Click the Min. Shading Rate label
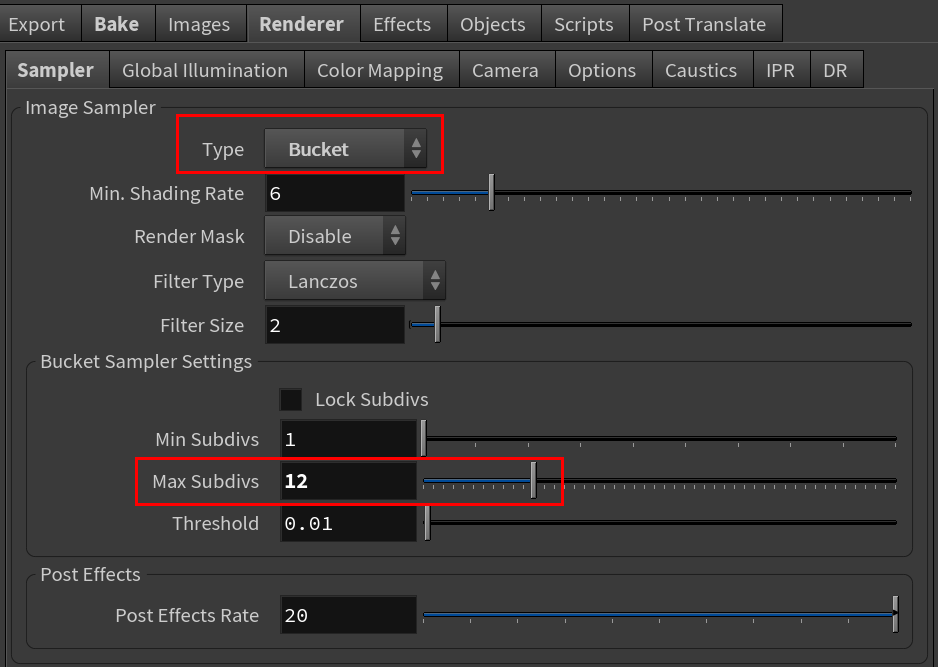The height and width of the screenshot is (667, 938). coord(167,193)
